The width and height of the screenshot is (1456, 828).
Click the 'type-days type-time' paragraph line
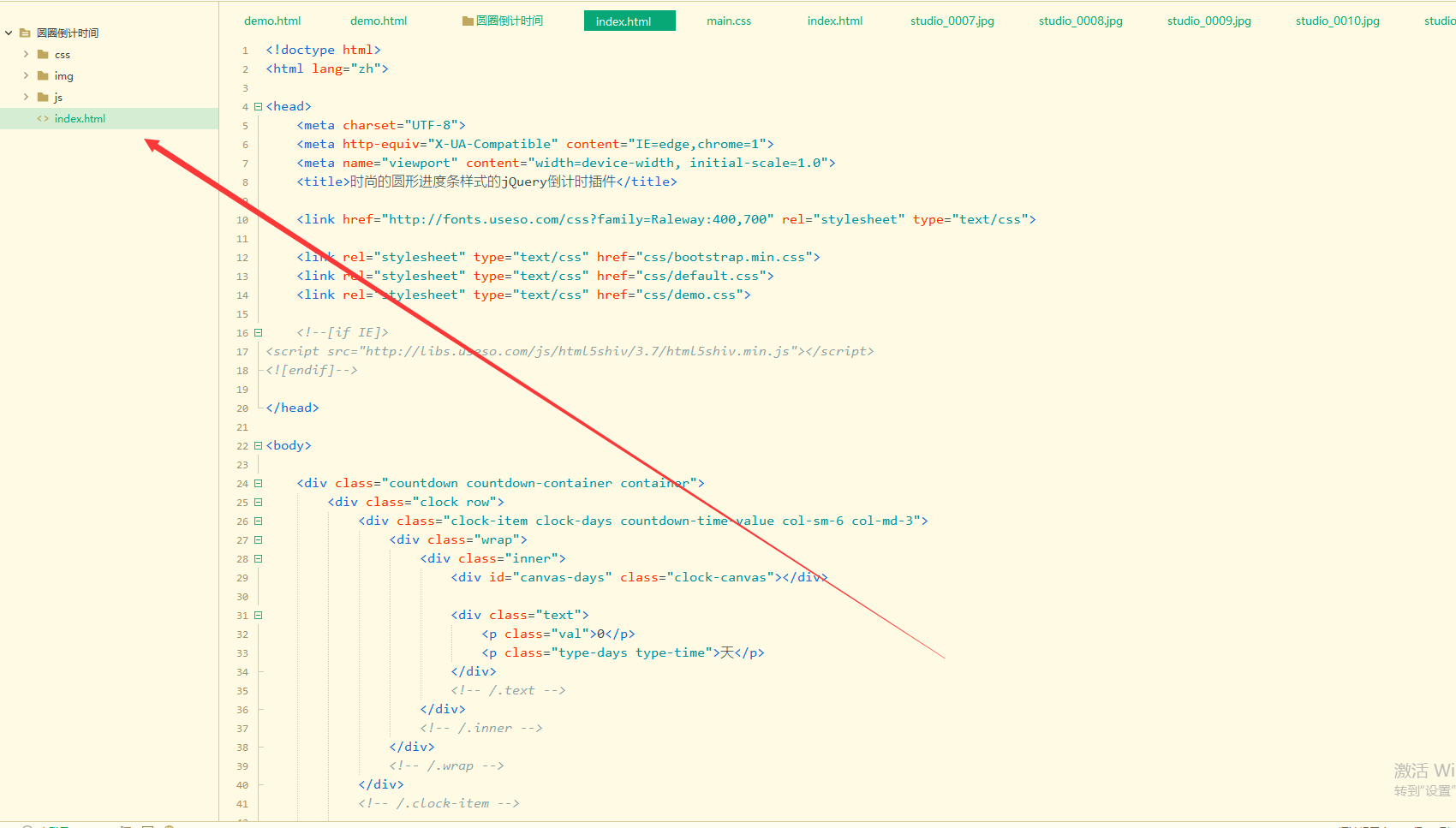[623, 652]
